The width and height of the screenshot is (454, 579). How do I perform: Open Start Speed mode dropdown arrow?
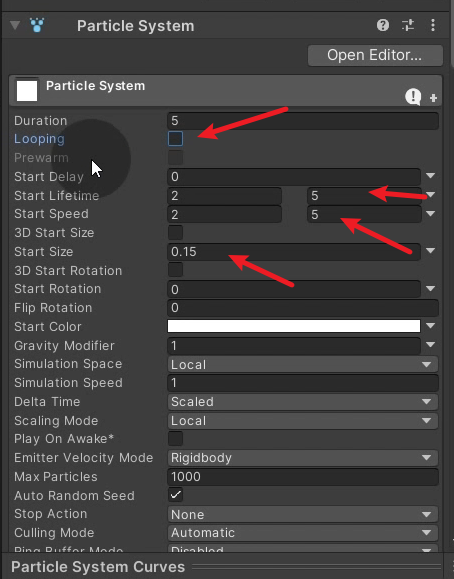point(430,213)
